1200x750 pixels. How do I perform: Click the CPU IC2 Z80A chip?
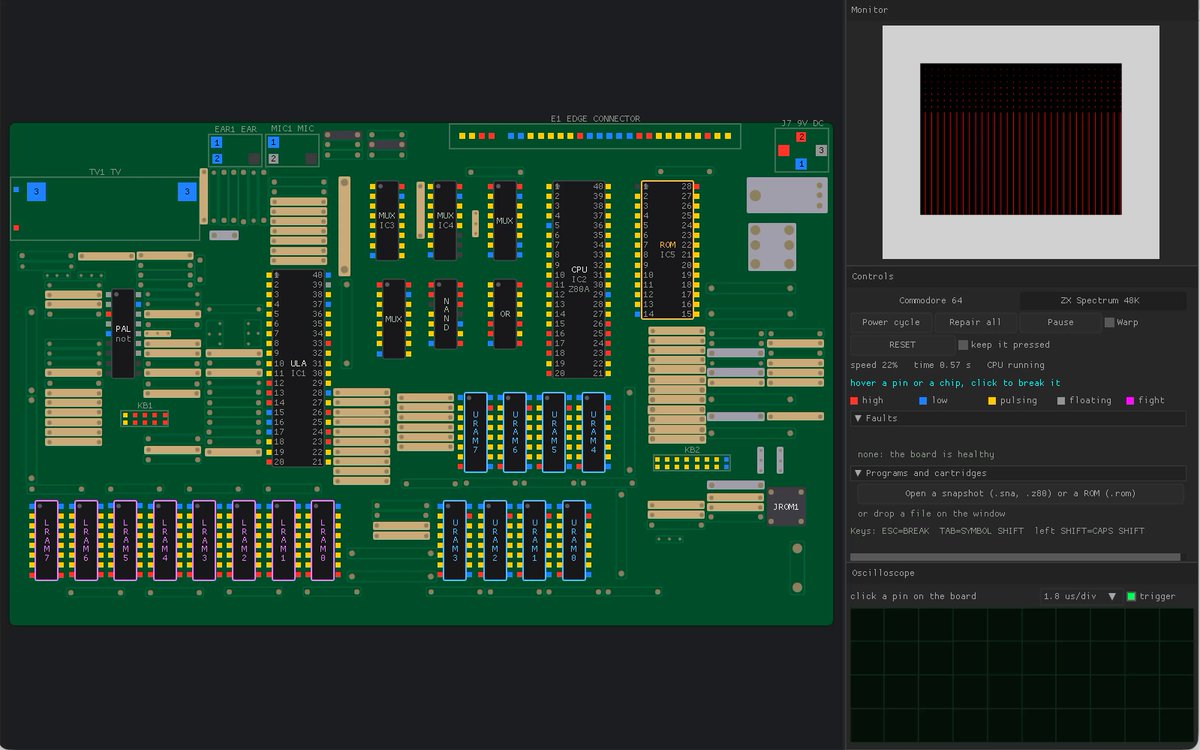579,279
